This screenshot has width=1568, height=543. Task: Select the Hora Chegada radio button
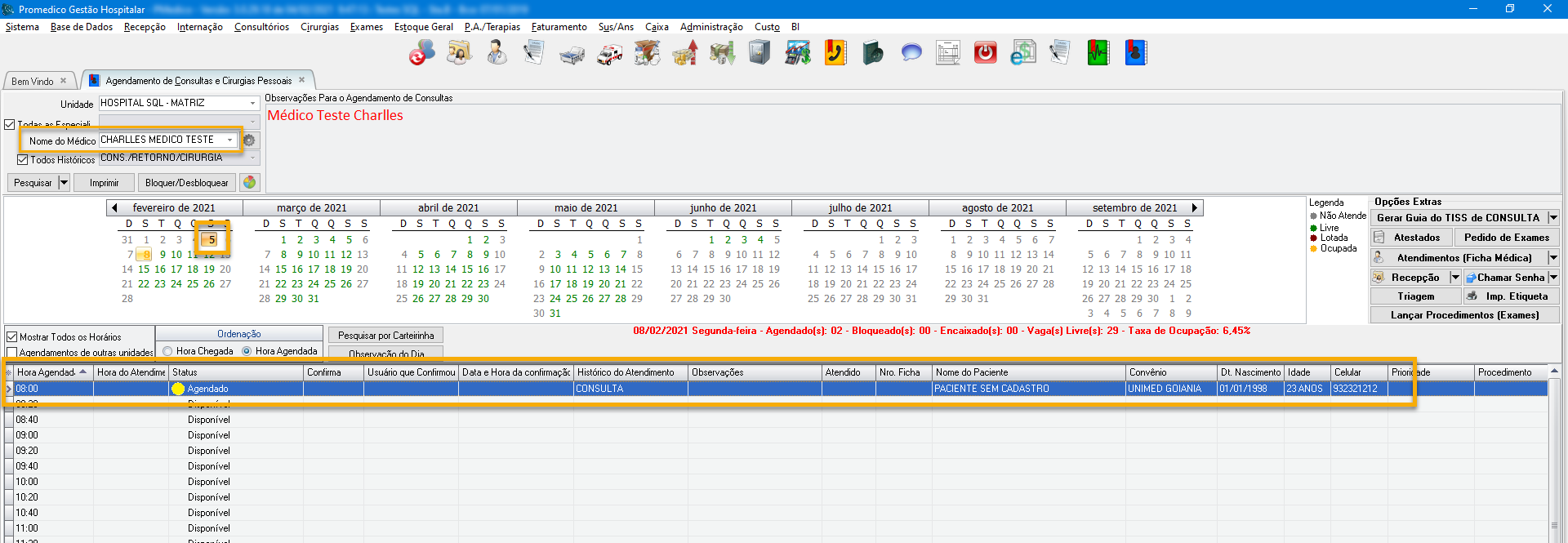(167, 351)
